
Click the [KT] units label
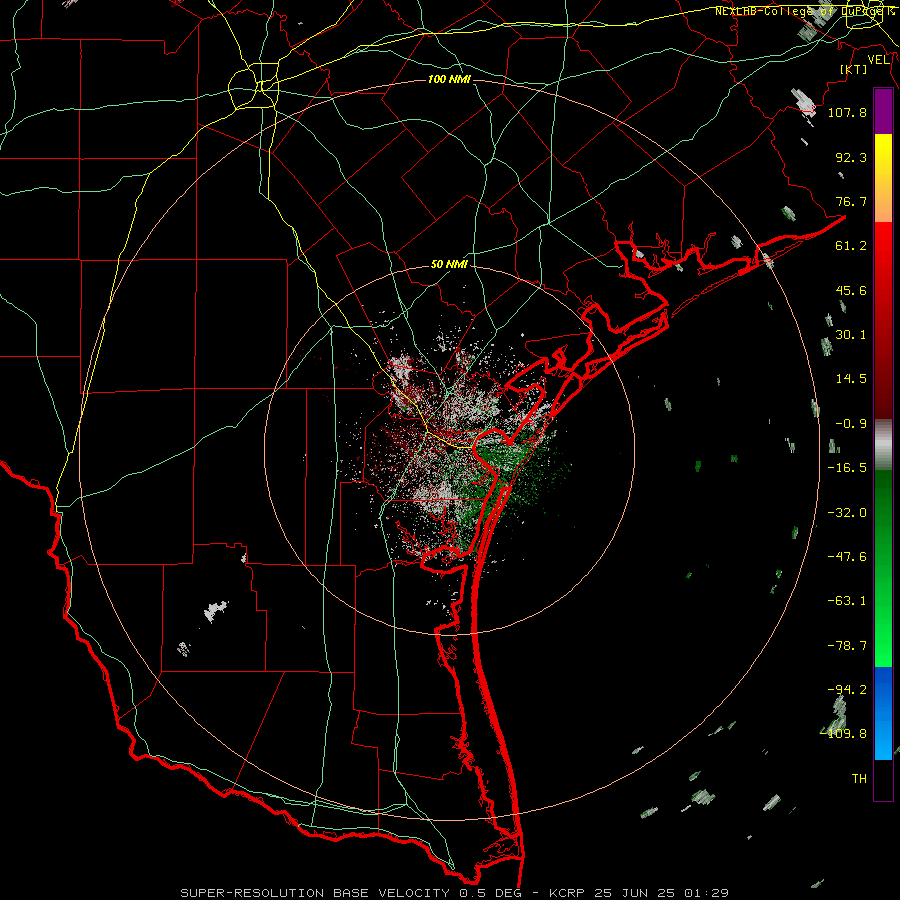[854, 69]
